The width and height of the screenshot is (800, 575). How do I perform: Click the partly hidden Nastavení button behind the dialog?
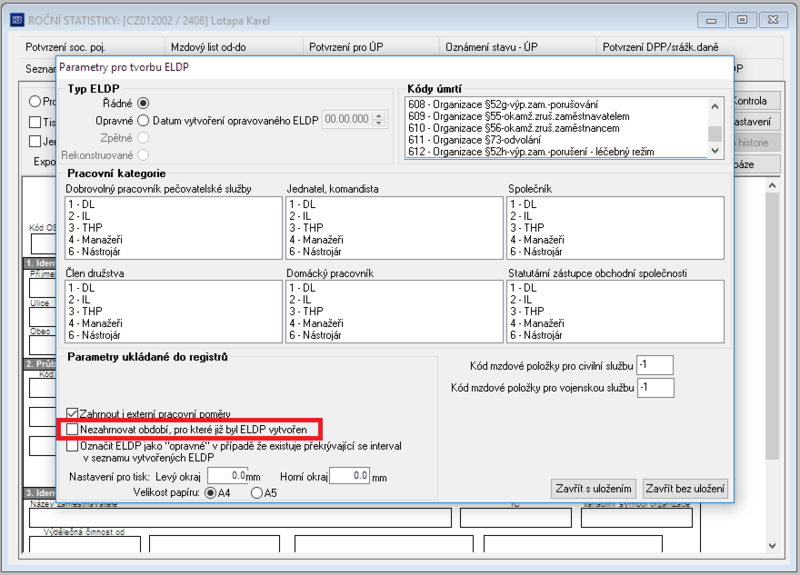(758, 122)
